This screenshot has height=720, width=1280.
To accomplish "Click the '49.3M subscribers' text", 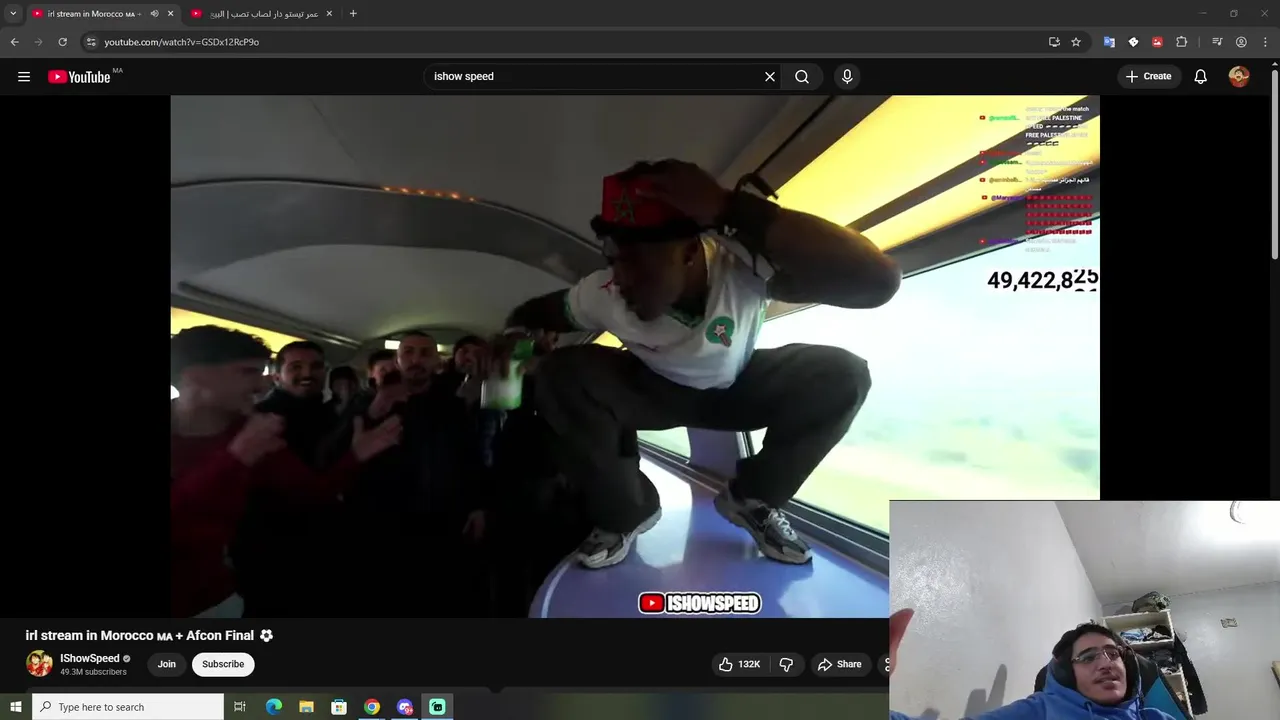I will pos(93,672).
